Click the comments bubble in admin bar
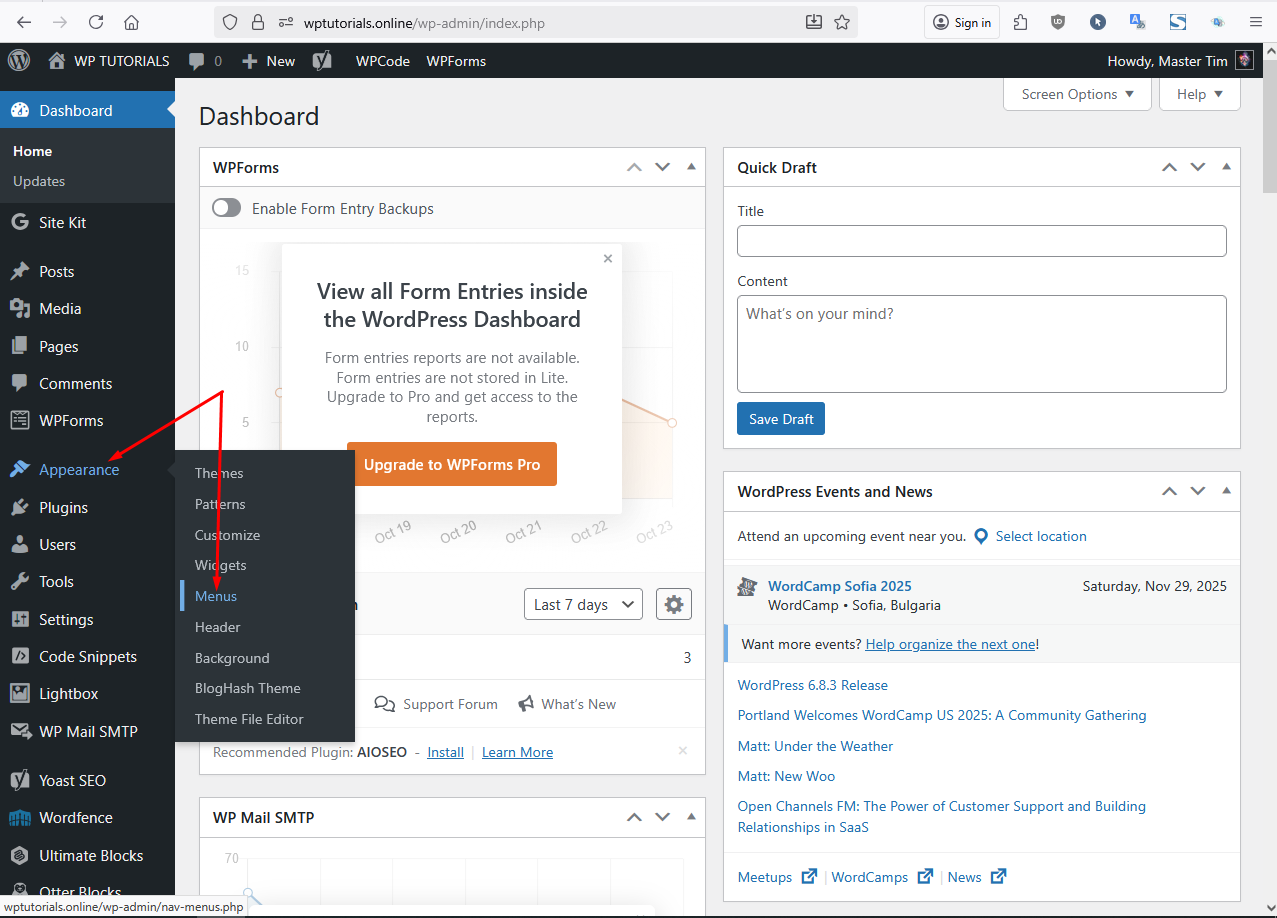Image resolution: width=1277 pixels, height=918 pixels. click(x=204, y=61)
